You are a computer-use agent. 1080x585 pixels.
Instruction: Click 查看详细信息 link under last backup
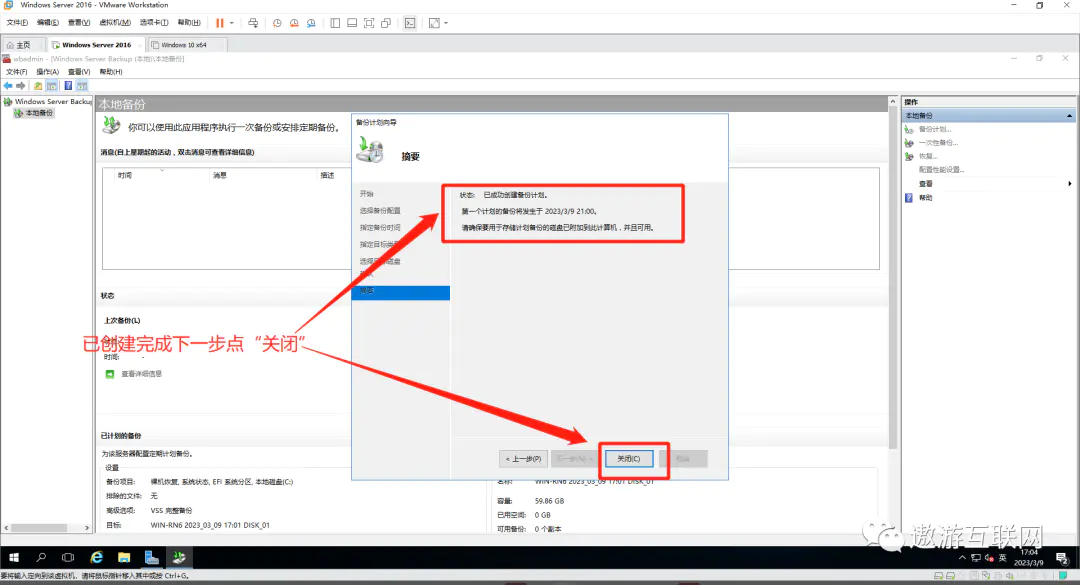[141, 374]
